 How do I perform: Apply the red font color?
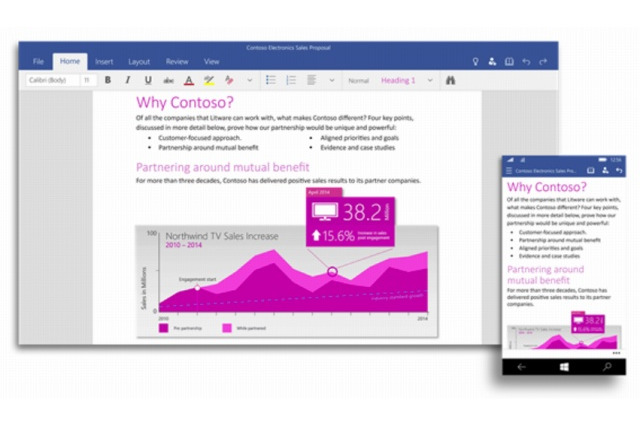pyautogui.click(x=189, y=80)
